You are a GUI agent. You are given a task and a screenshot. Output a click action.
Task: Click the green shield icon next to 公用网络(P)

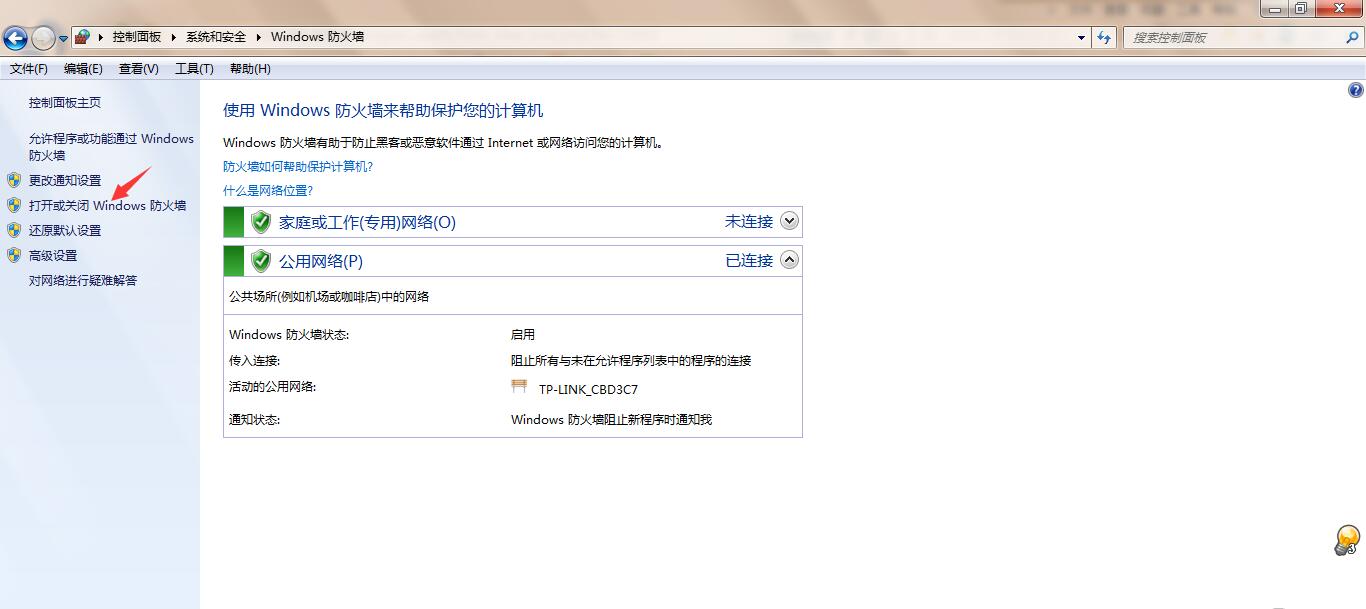click(261, 261)
